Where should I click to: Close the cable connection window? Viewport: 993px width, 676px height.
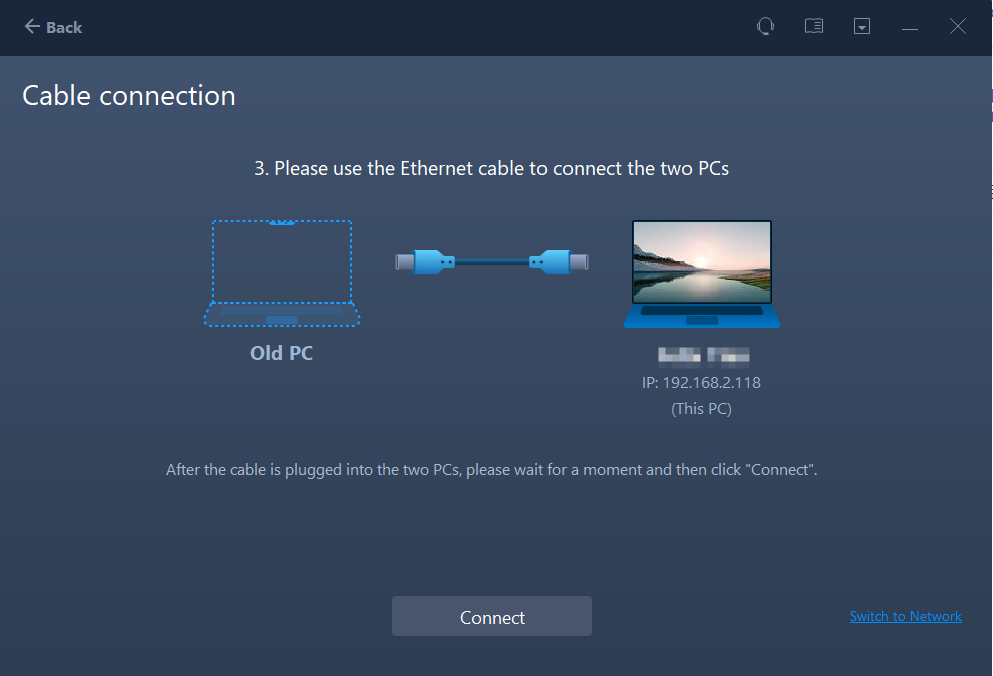(957, 27)
